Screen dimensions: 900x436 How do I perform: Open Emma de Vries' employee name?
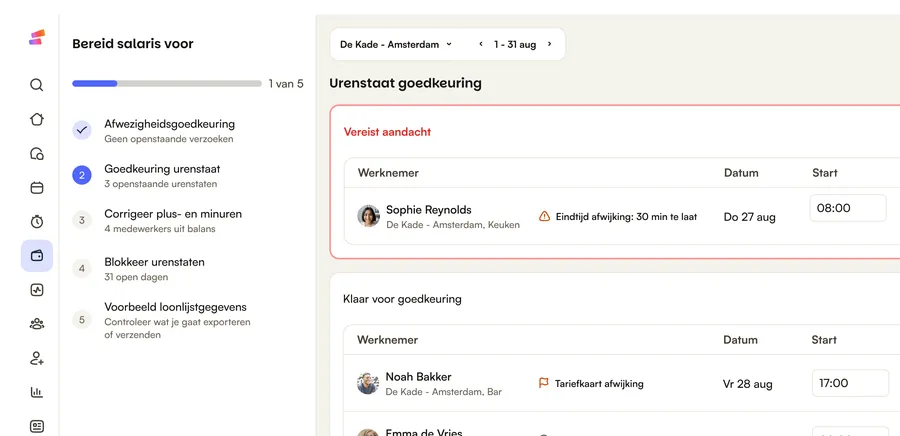[424, 432]
